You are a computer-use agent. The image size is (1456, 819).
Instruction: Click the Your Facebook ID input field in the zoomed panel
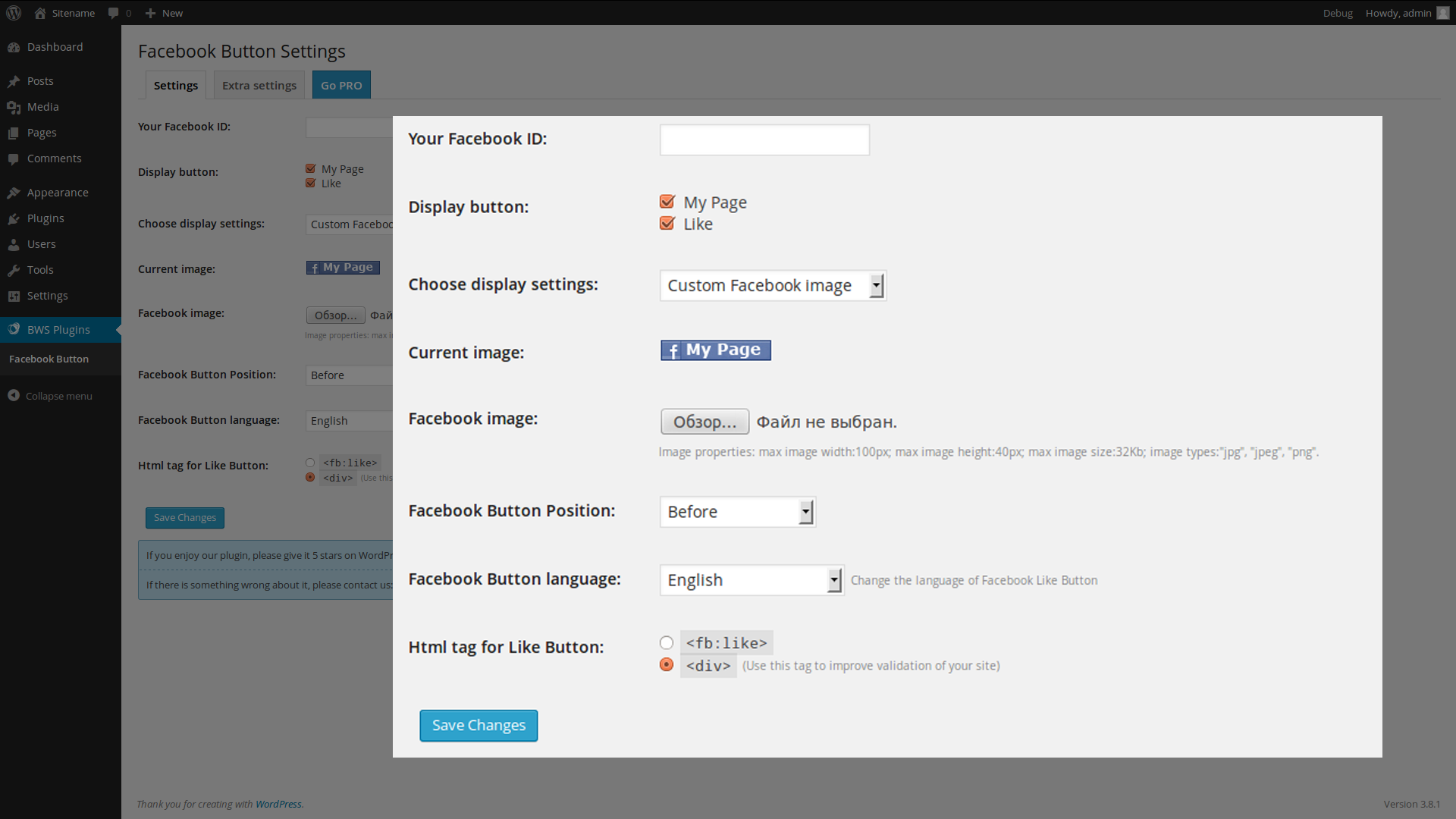[764, 140]
